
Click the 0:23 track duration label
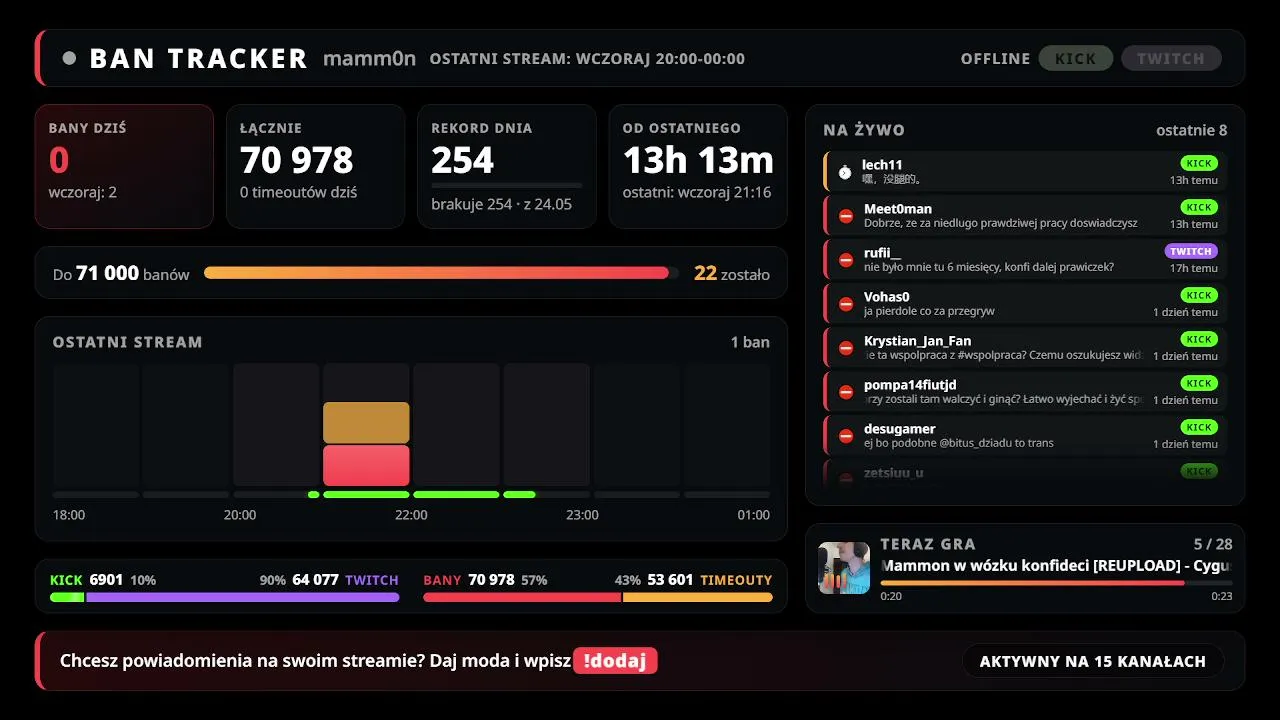click(1222, 596)
